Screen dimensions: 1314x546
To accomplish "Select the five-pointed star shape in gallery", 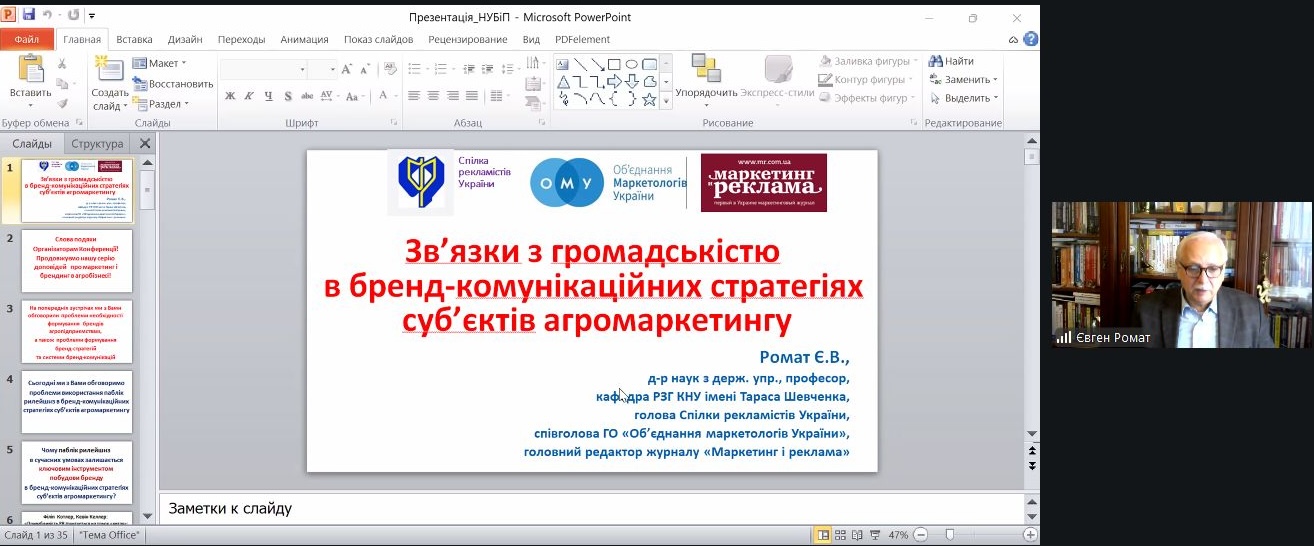I will click(x=648, y=99).
